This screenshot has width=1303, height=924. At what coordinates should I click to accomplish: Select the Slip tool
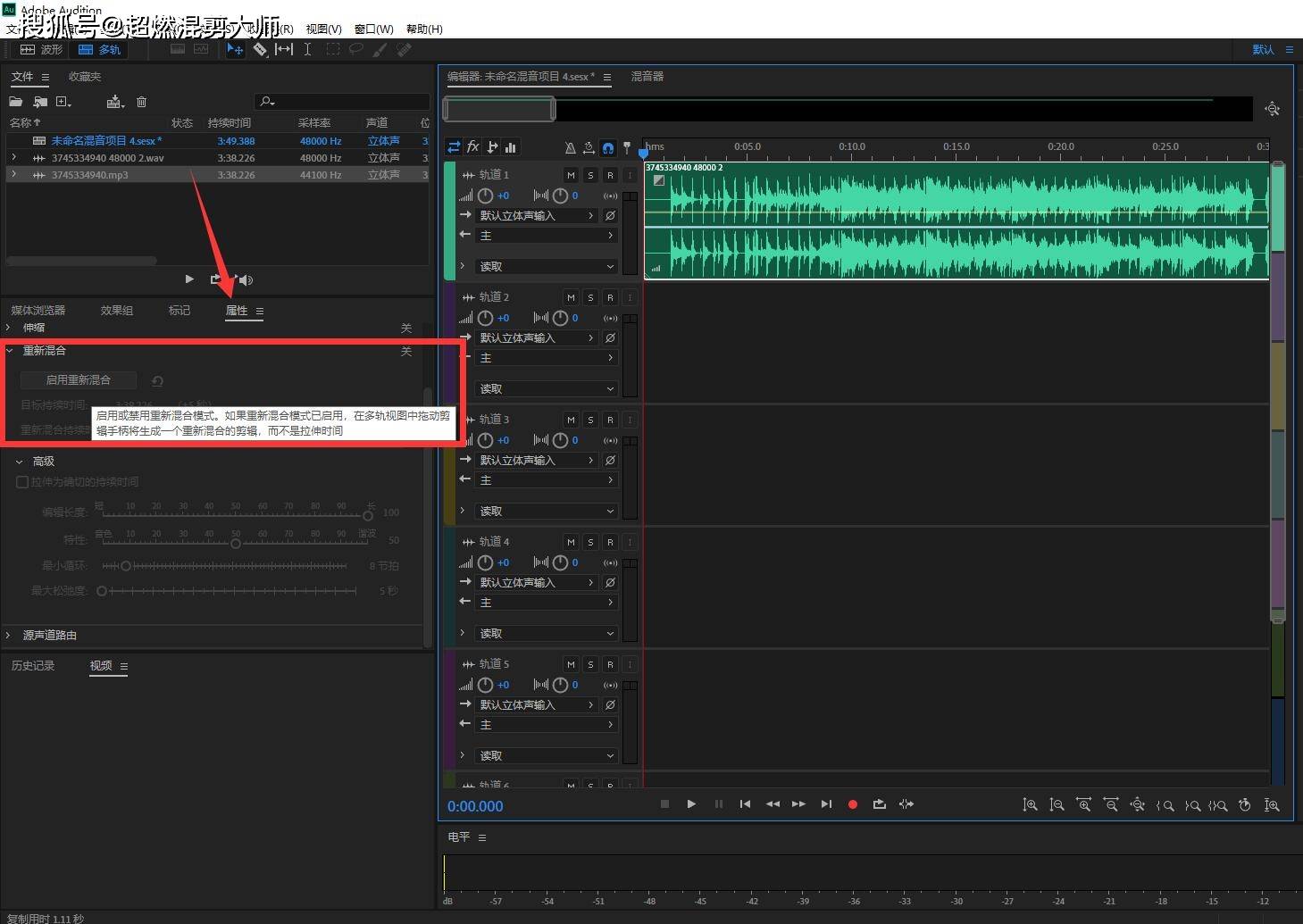[284, 50]
